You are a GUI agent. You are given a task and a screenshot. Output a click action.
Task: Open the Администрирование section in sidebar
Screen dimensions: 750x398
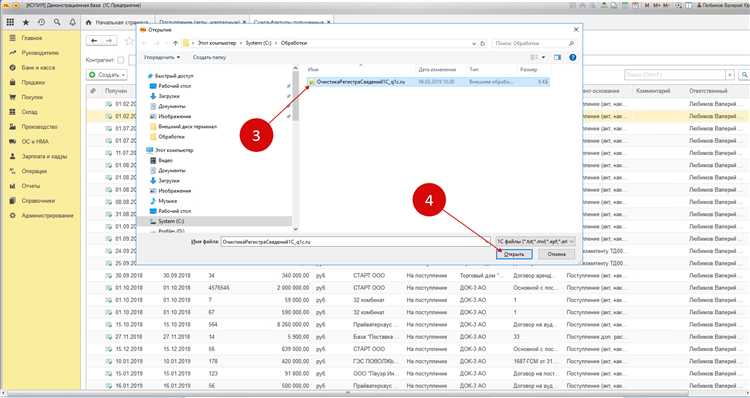(47, 216)
